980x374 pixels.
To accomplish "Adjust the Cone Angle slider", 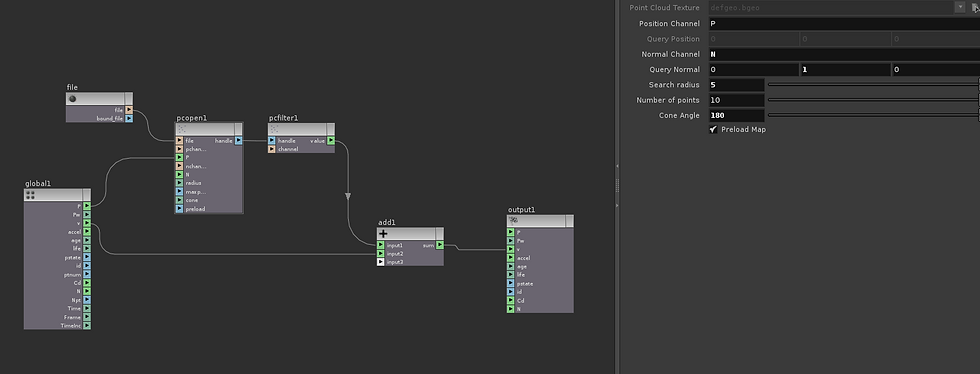I will click(874, 115).
